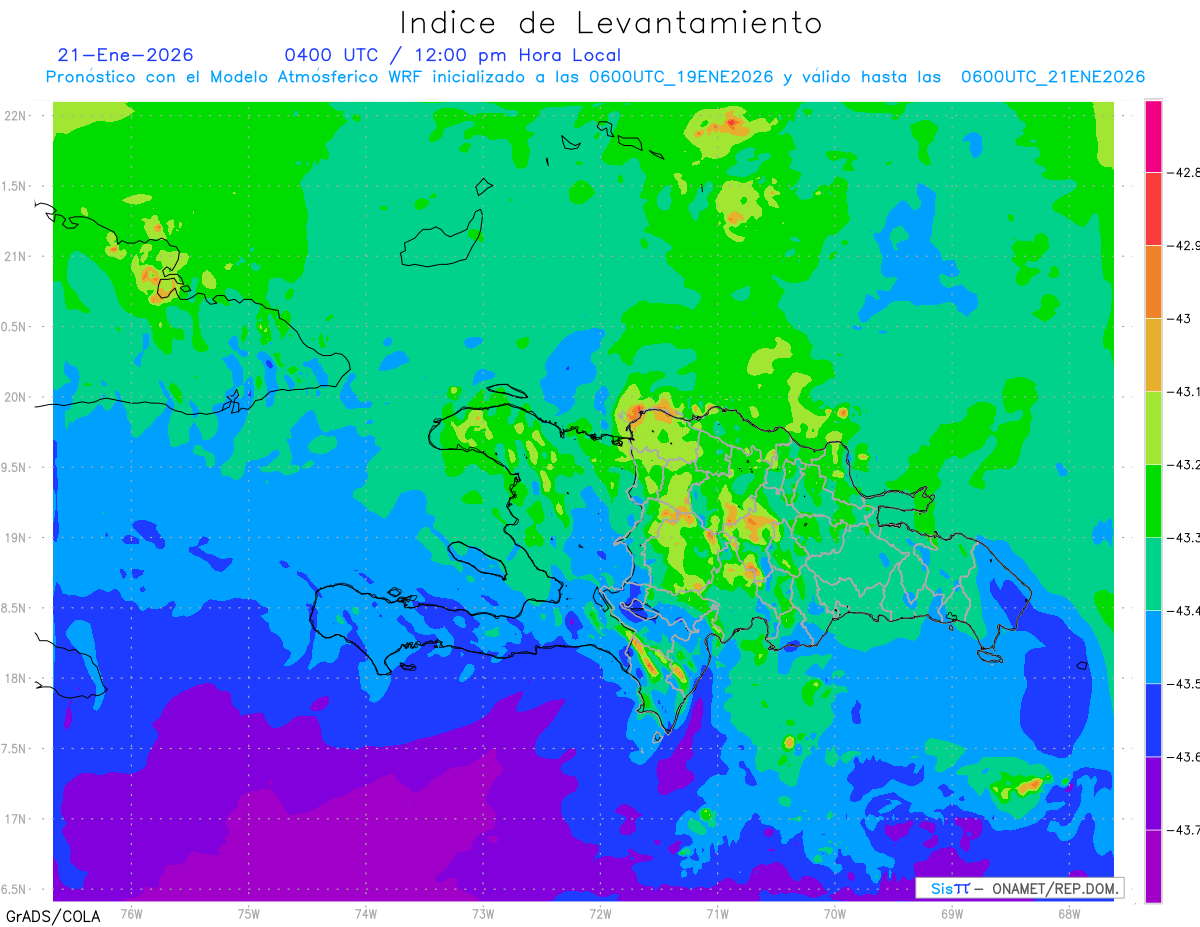Screen dimensions: 1200x927
Task: Click the '70W' longitude label
Action: coord(834,914)
